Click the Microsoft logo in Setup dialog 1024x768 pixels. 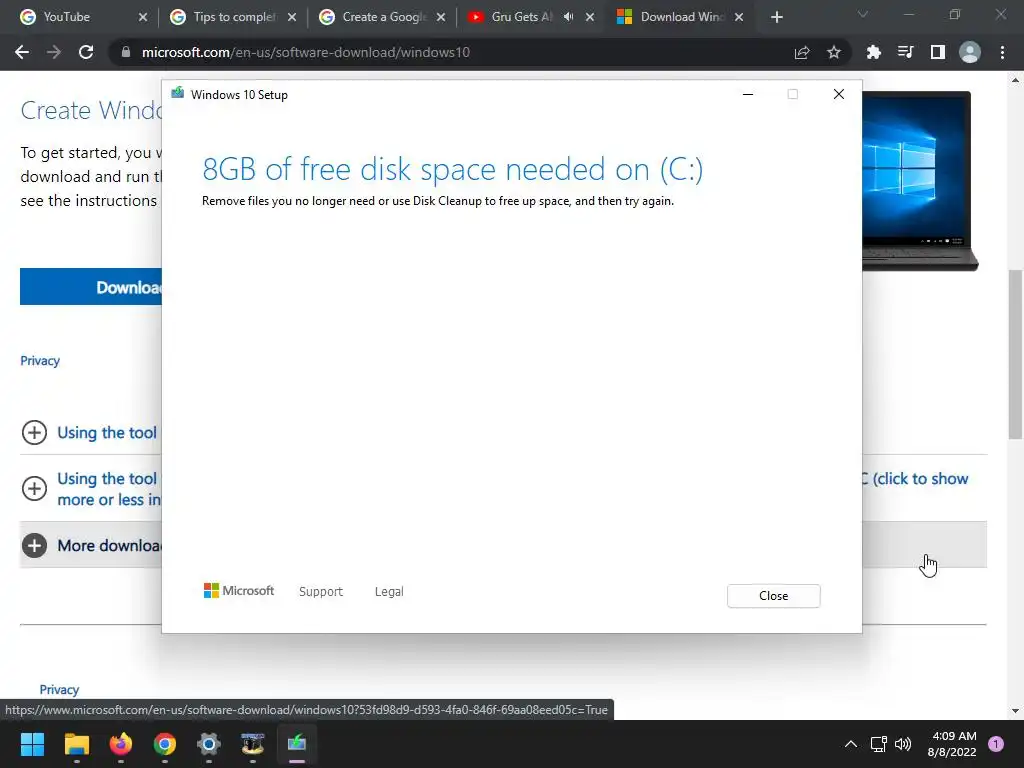point(239,590)
